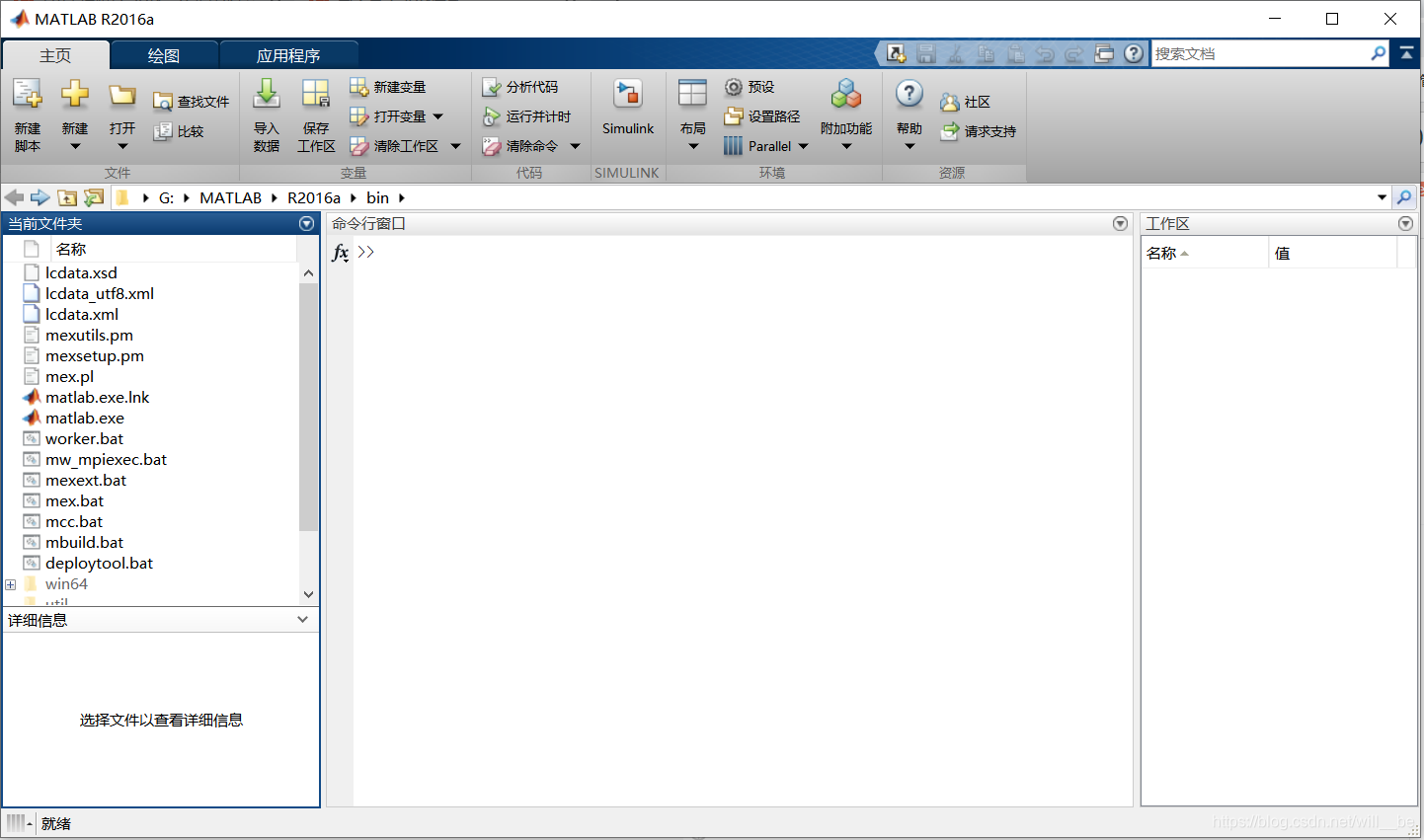
Task: Switch to the Apps (应用程序) tab
Action: (288, 55)
